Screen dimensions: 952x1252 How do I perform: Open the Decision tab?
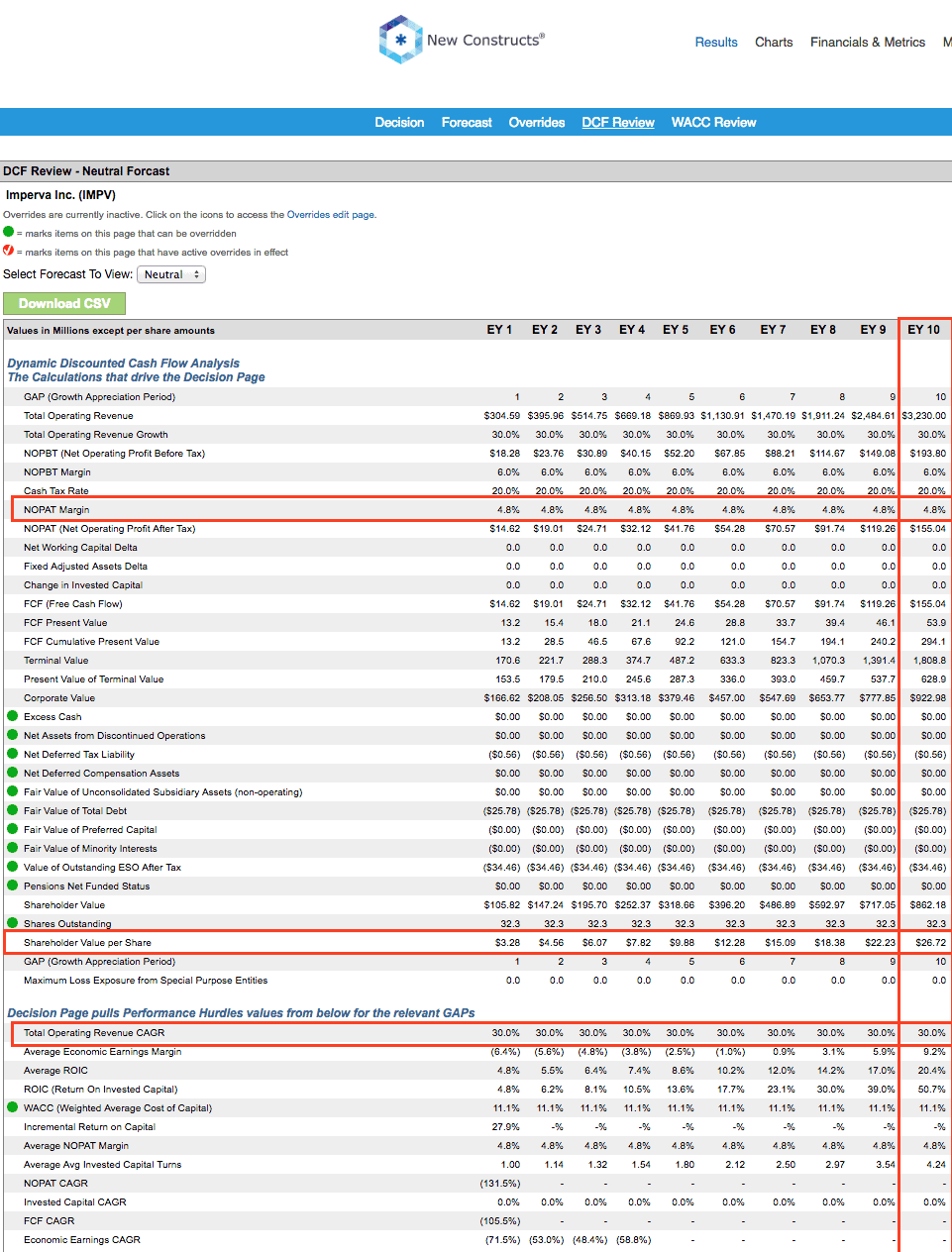tap(399, 122)
